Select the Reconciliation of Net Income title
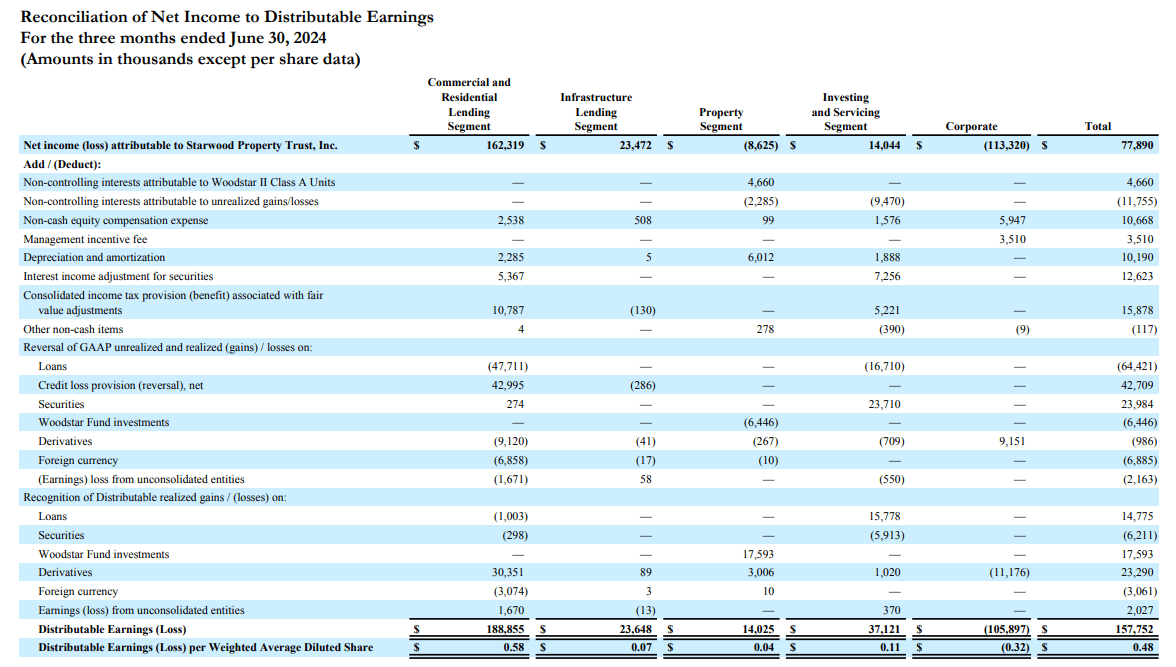The image size is (1176, 667). click(x=228, y=16)
